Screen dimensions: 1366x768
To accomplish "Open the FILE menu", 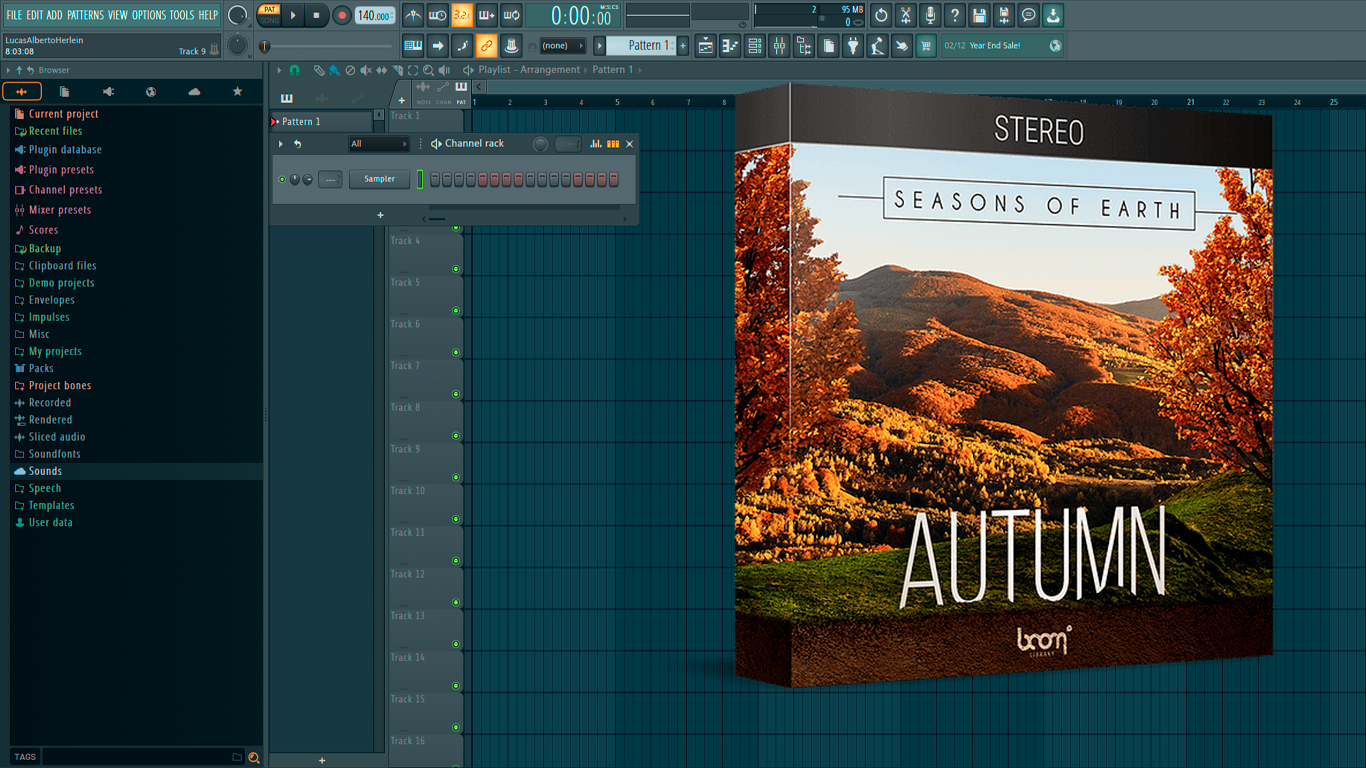I will (x=15, y=15).
